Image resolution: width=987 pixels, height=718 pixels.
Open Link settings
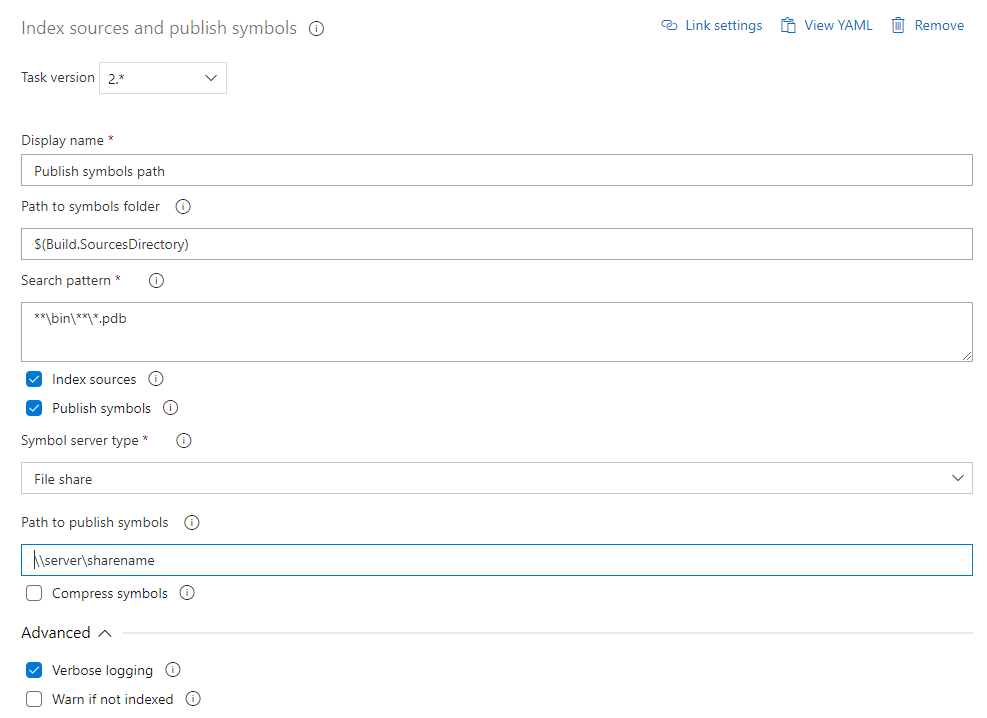(712, 26)
